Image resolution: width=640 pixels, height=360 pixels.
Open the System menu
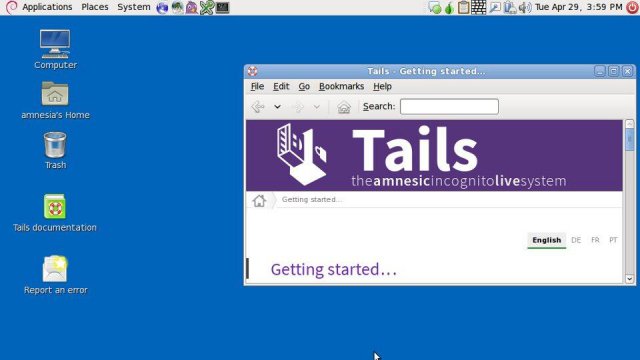pos(133,7)
